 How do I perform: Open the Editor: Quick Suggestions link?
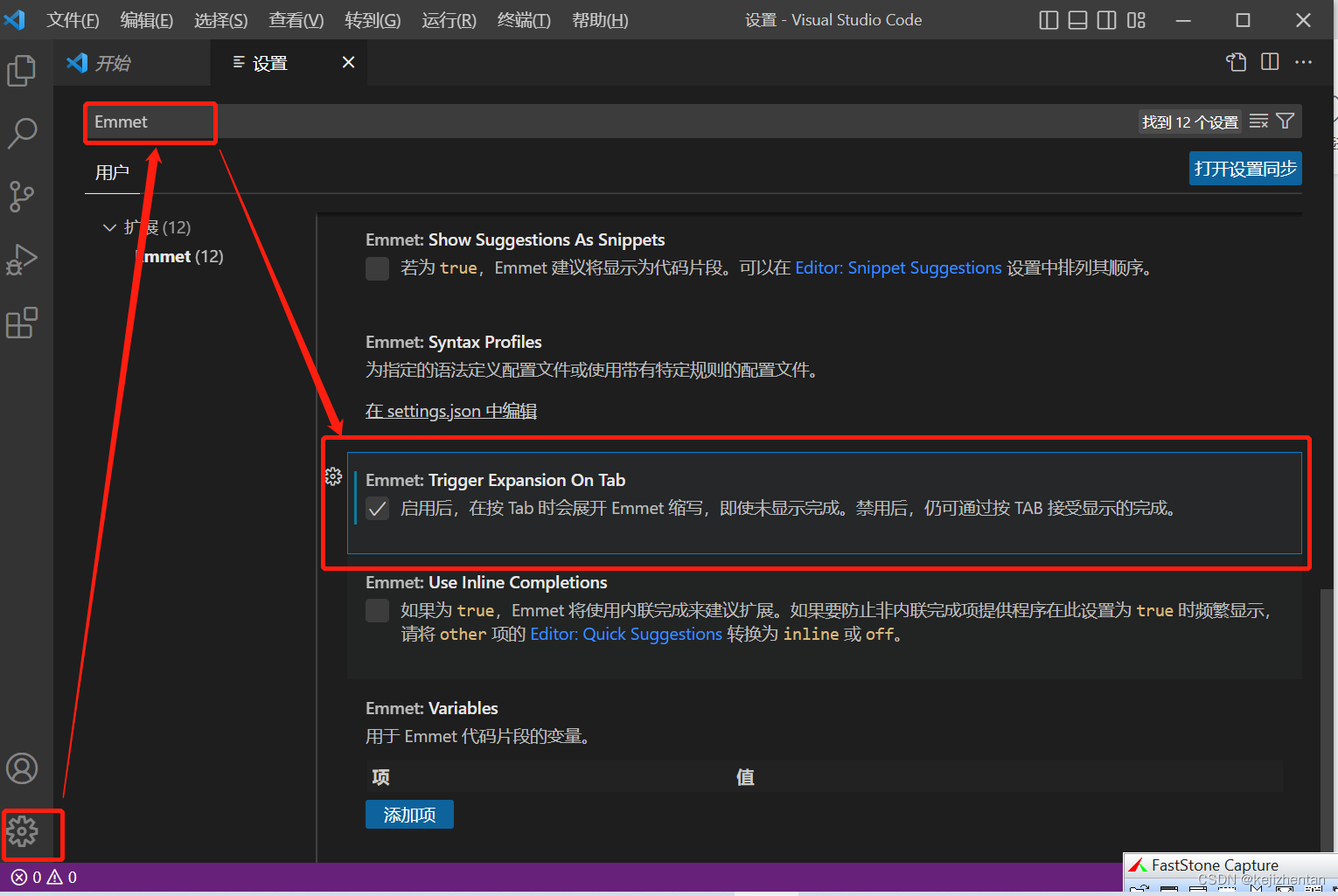(x=626, y=635)
